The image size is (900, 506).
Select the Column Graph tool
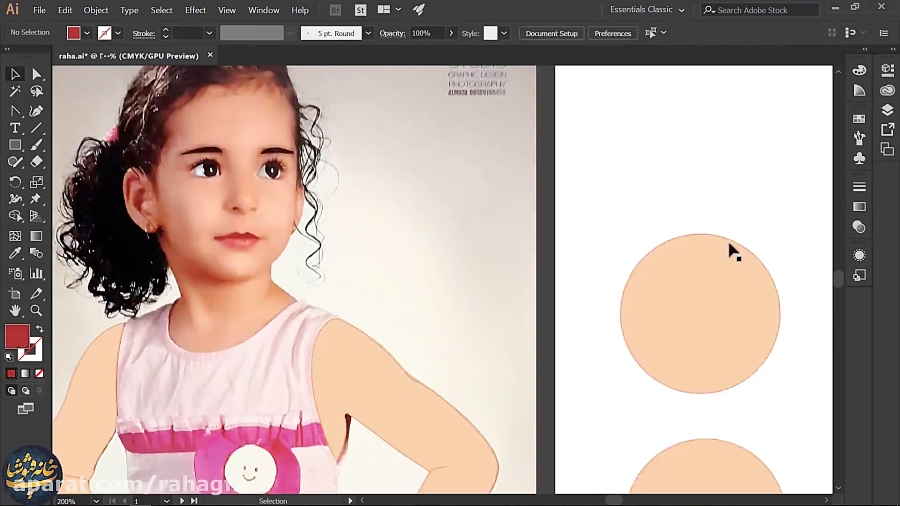click(37, 273)
